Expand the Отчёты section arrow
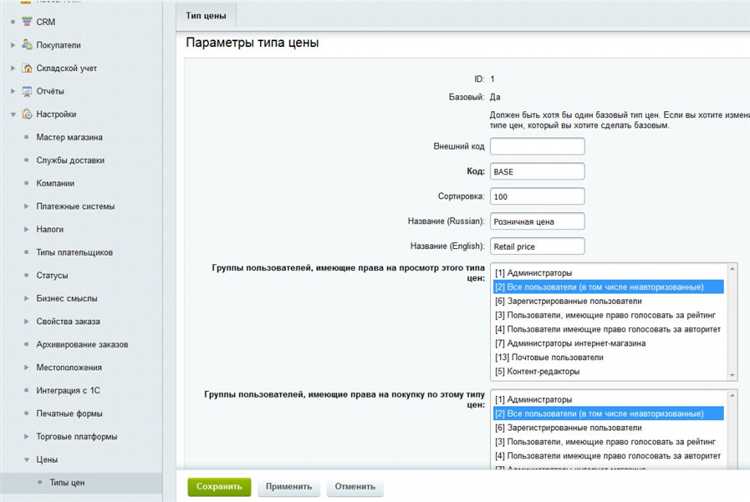Viewport: 750px width, 502px height. pos(13,91)
